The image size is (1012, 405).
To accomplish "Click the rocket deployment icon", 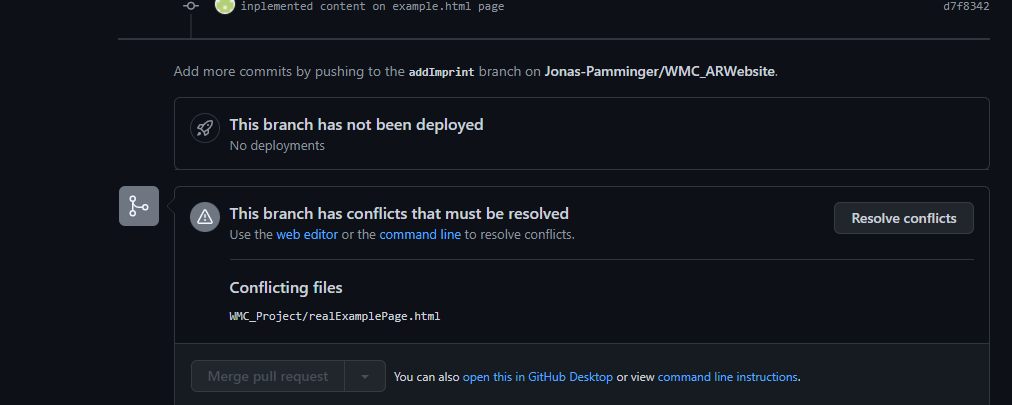I will [205, 128].
